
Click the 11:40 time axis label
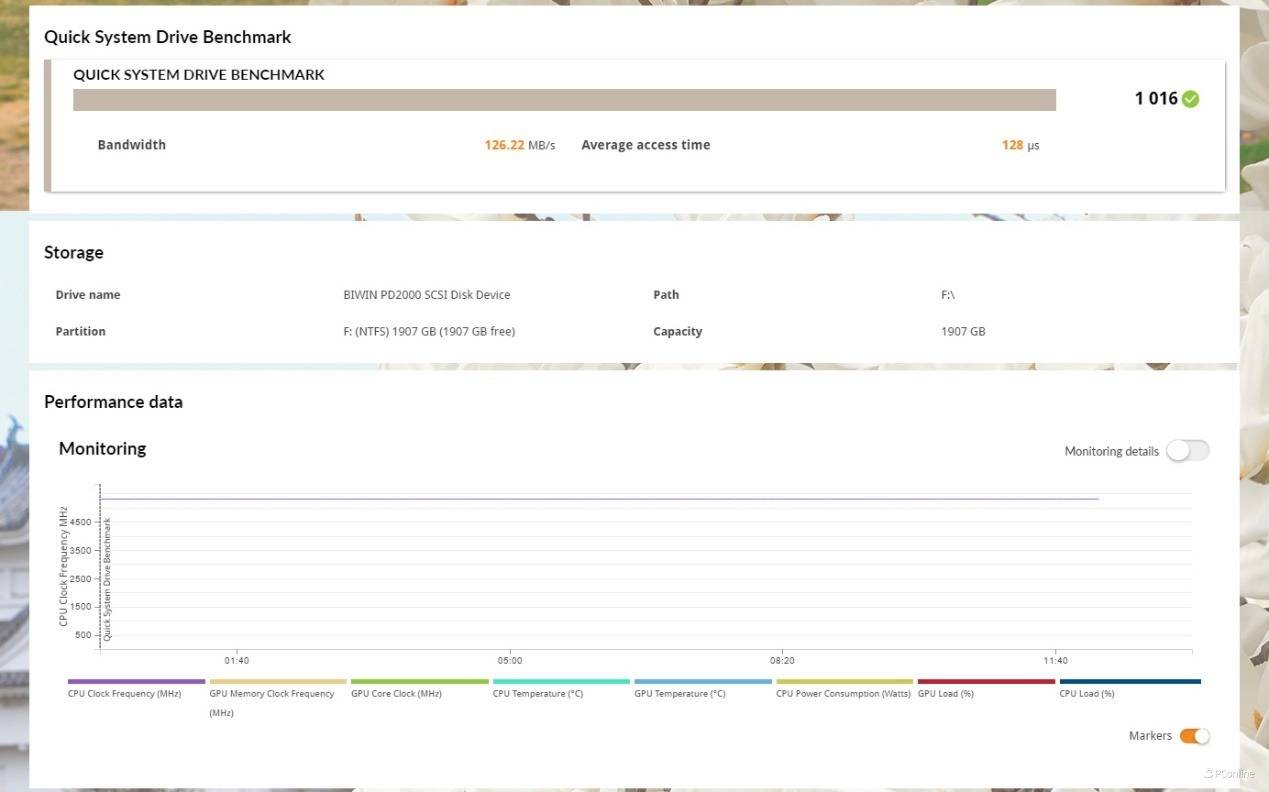click(1055, 660)
